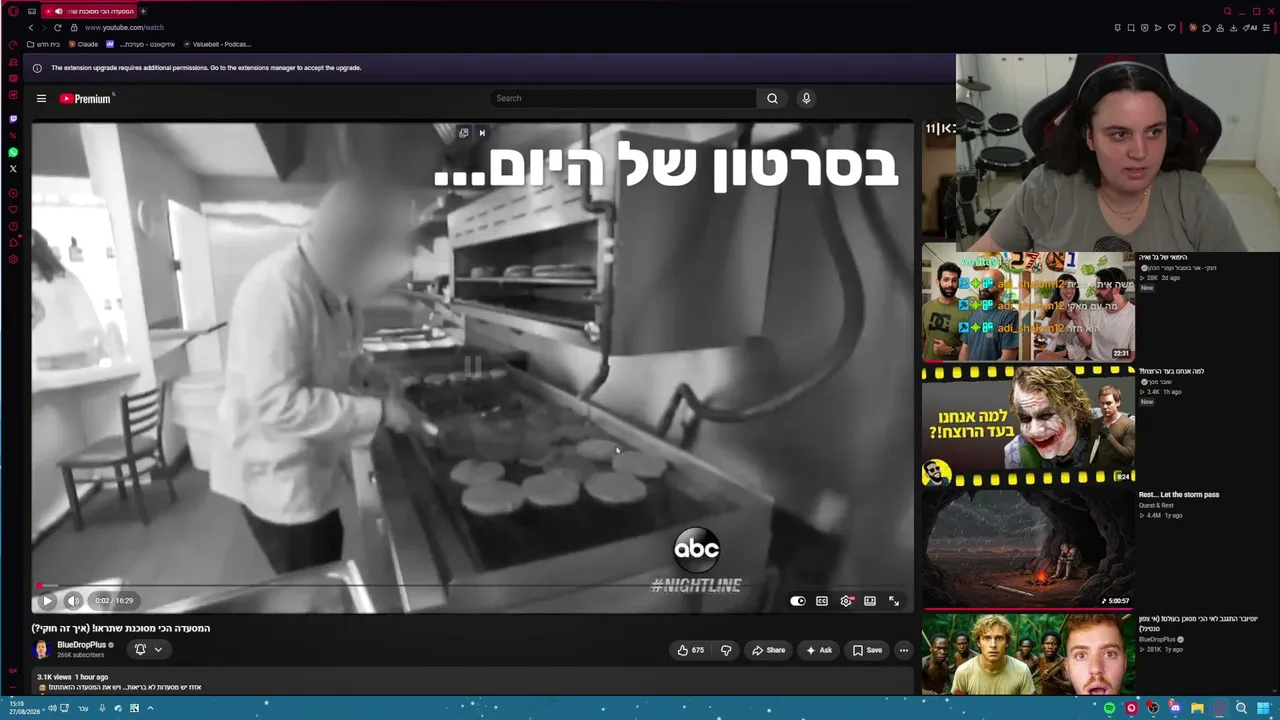Reload the current page
The height and width of the screenshot is (720, 1280).
click(57, 27)
